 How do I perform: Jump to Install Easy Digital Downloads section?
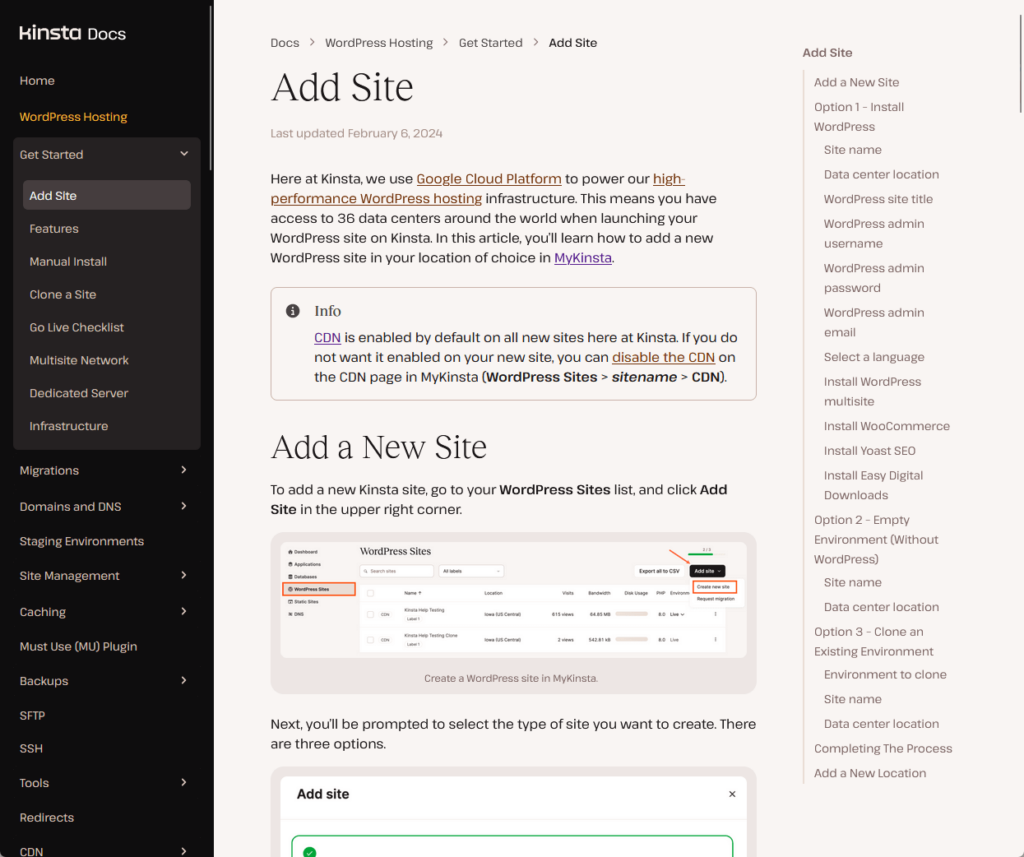coord(873,485)
